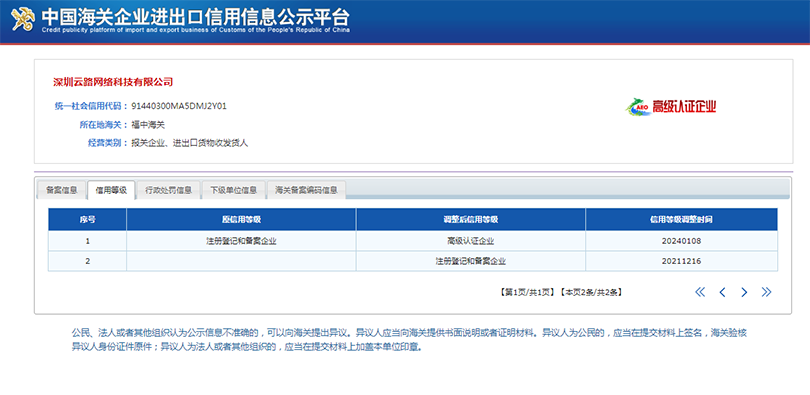Go to previous page single-left arrow
810x395 pixels.
point(722,292)
